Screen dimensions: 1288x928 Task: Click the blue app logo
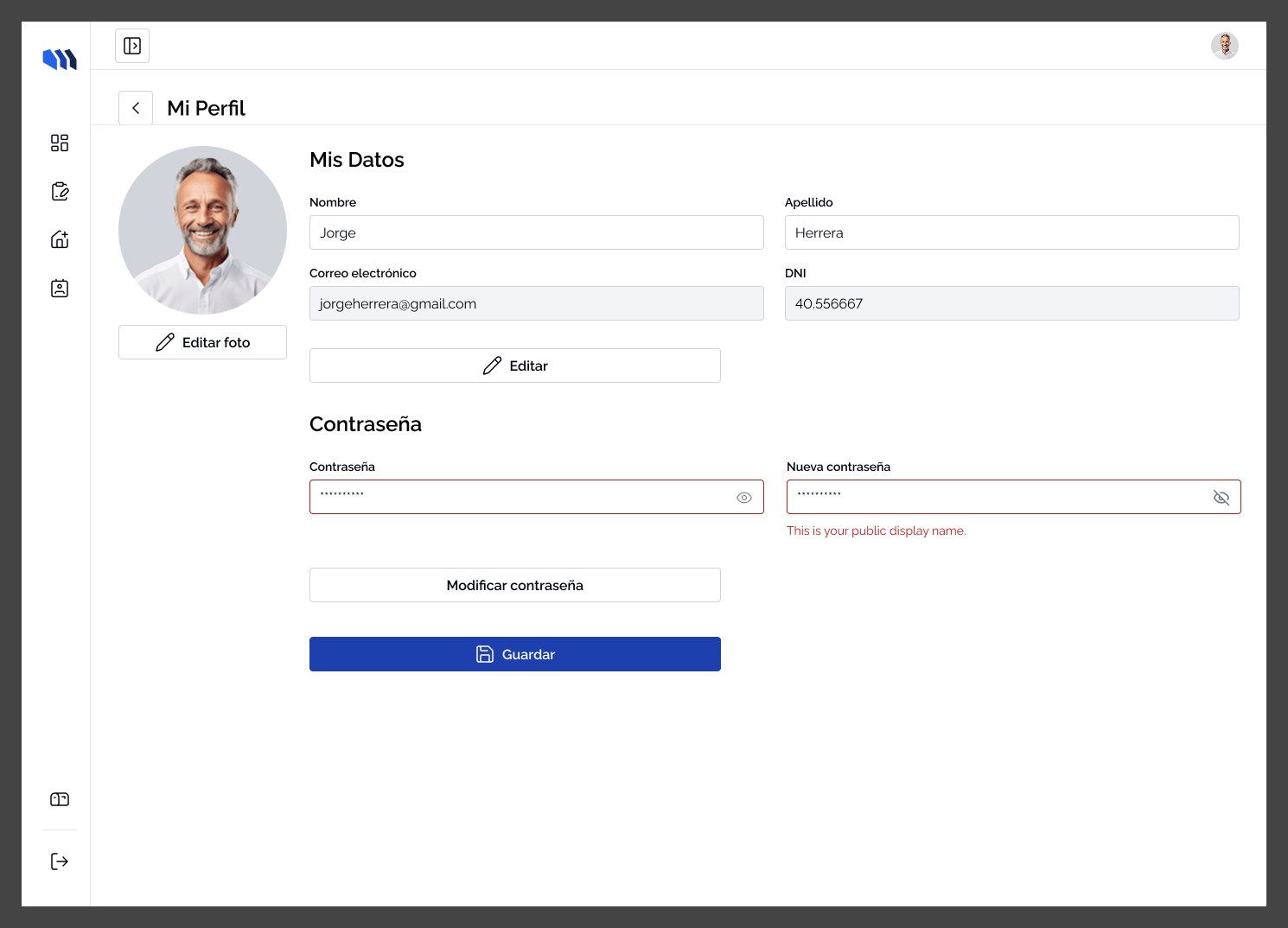[x=60, y=60]
